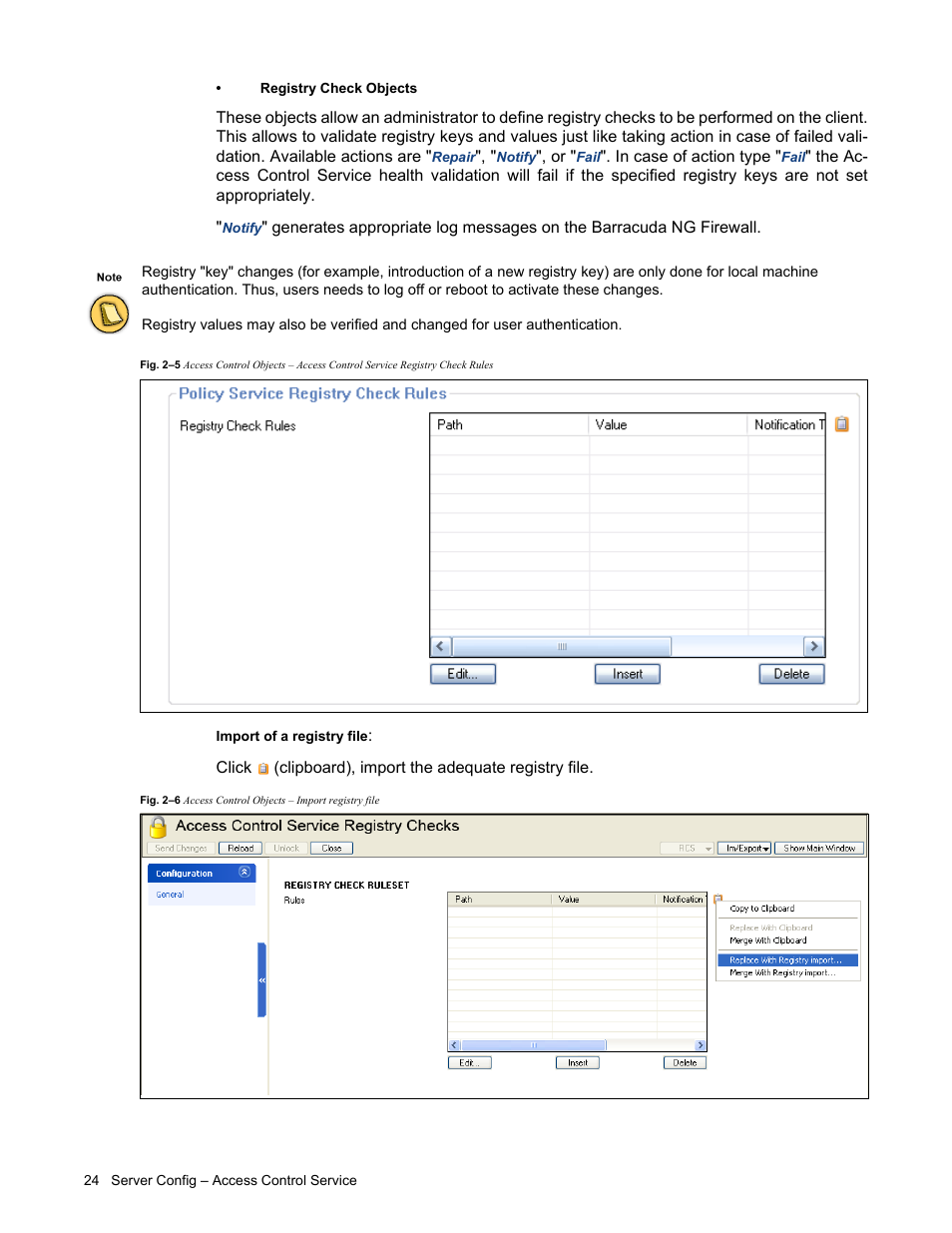Choose 'Replace With Registry import...'

click(x=787, y=960)
